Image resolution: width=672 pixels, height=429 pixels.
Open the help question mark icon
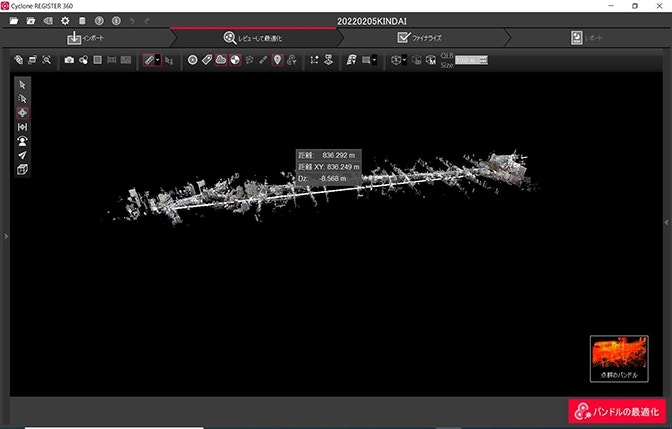[99, 21]
